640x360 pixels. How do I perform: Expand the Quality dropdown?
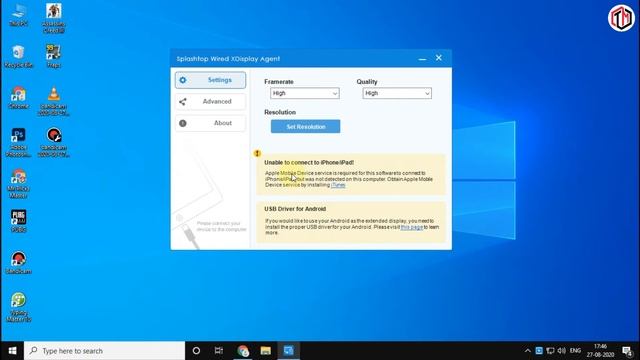click(397, 93)
